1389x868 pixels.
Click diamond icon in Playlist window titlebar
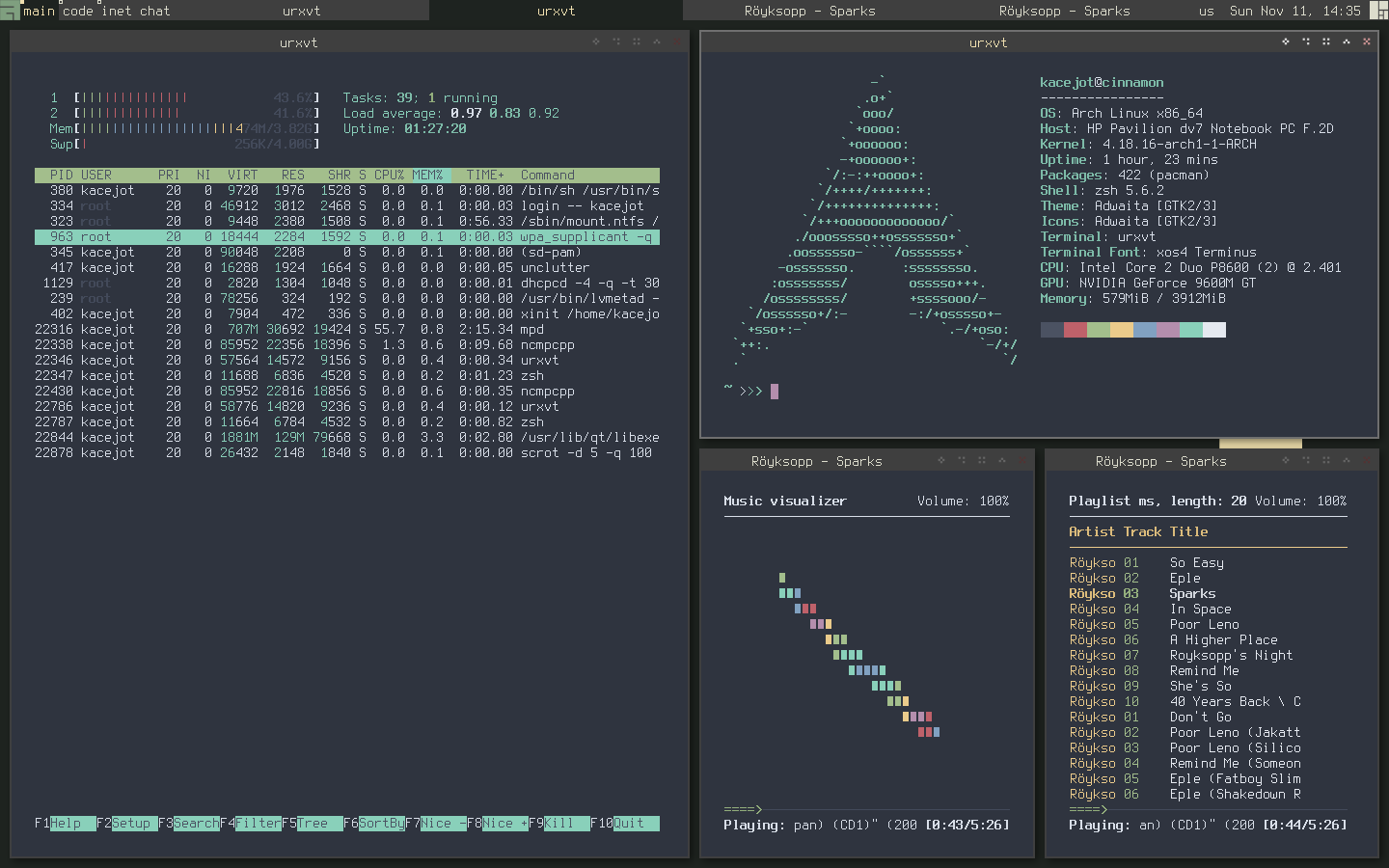(x=1286, y=460)
